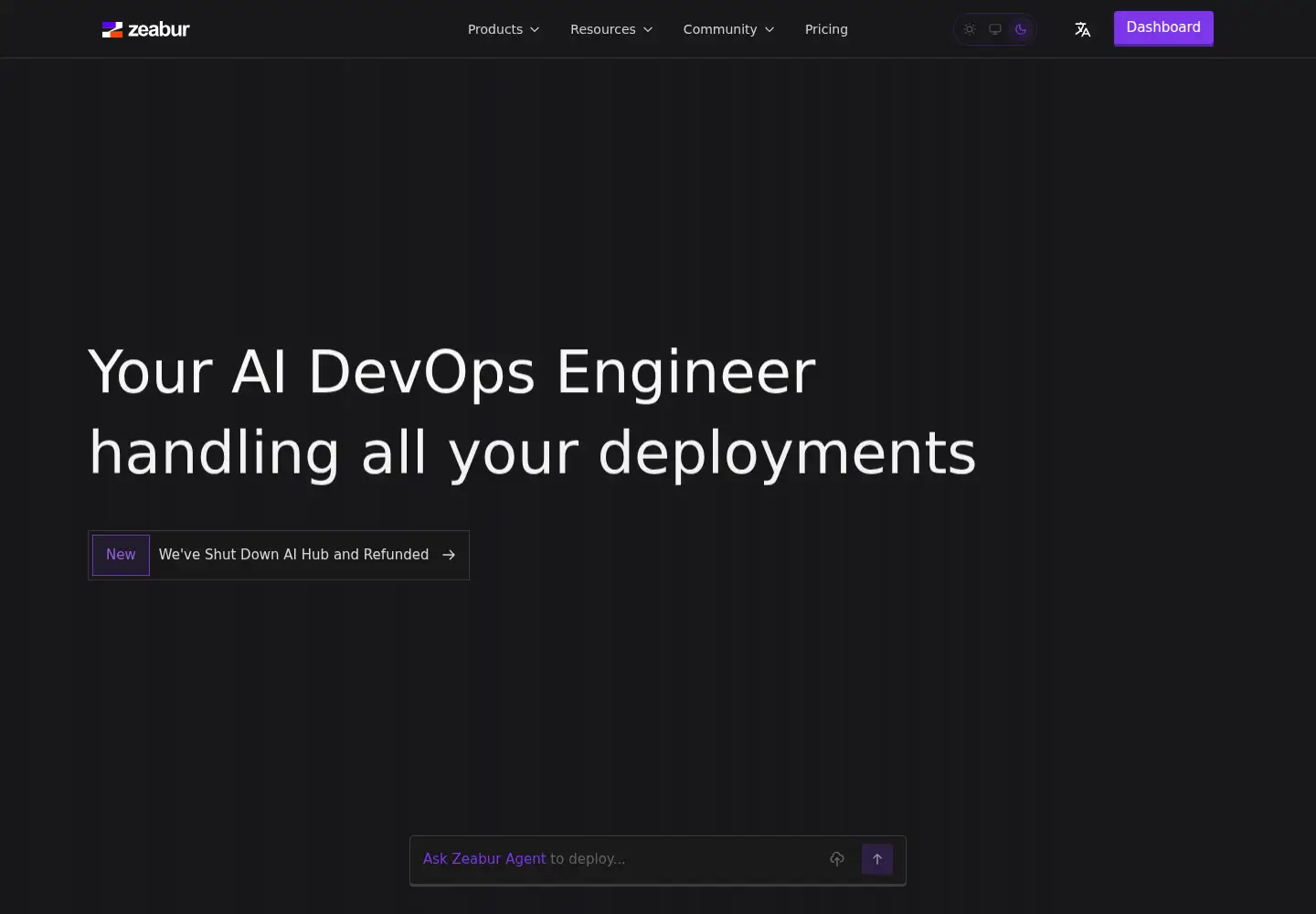Go to the Pricing page

click(x=826, y=29)
